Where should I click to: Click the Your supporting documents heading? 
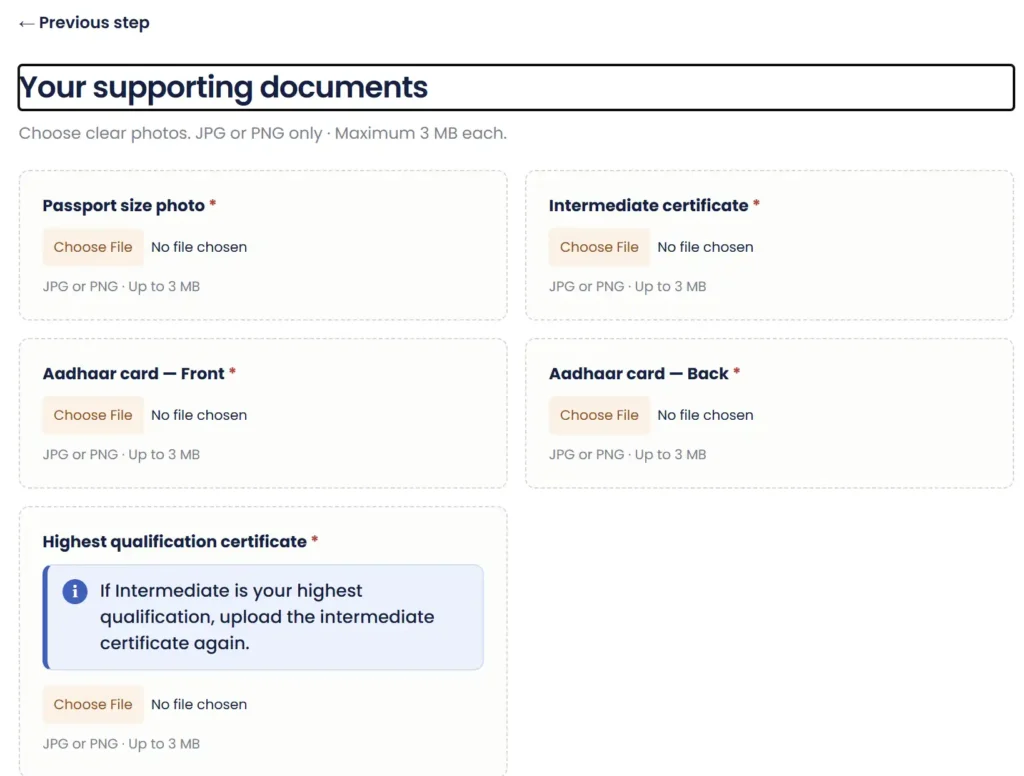223,88
